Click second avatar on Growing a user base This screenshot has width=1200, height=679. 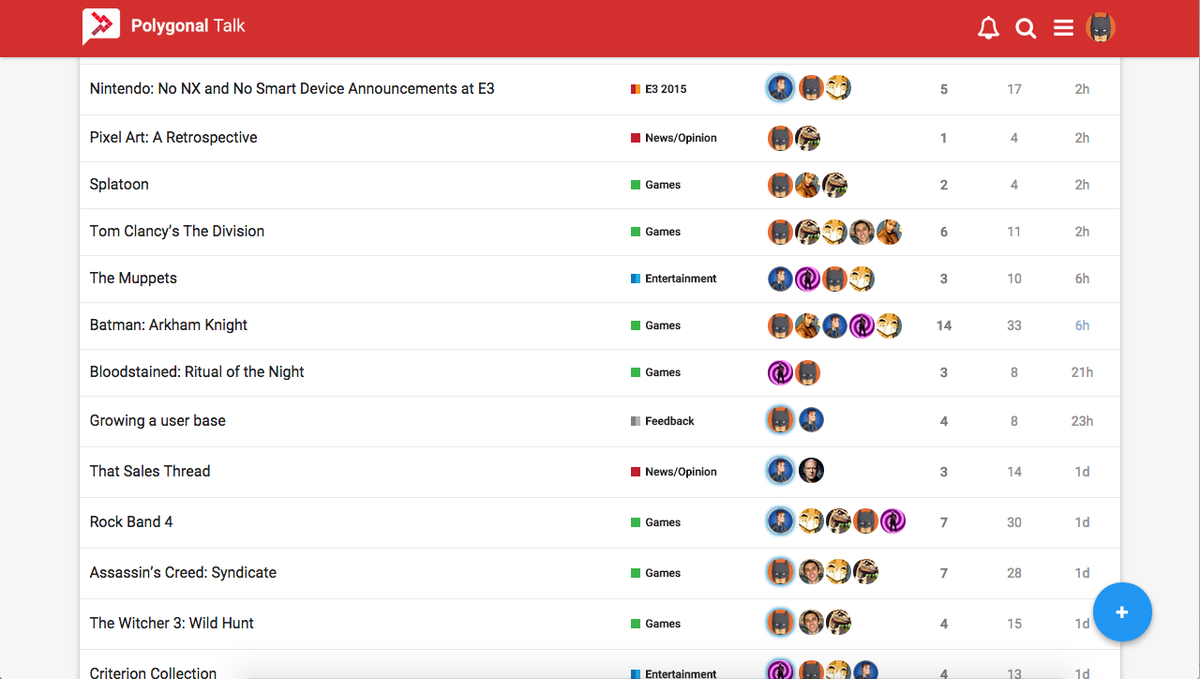(x=811, y=420)
